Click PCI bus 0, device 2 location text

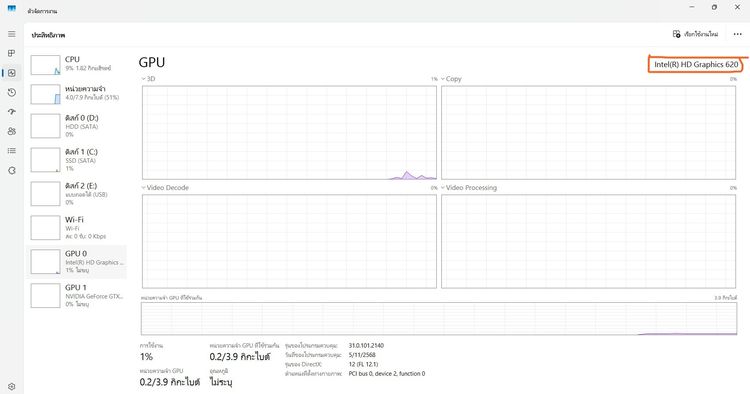387,373
